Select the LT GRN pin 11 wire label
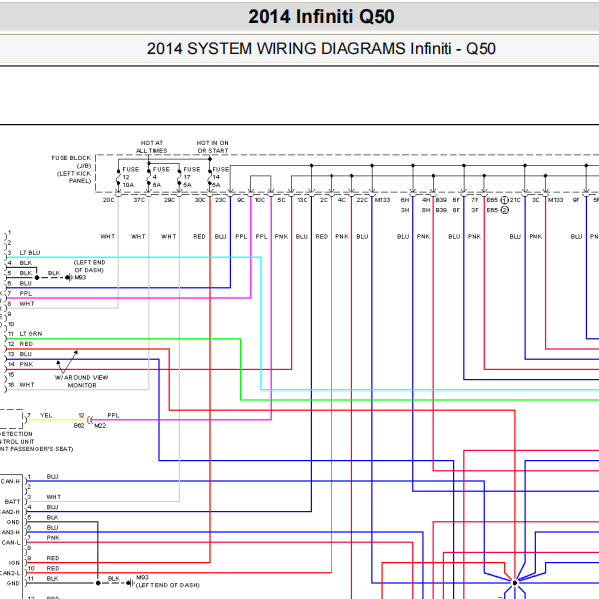This screenshot has width=599, height=599. (x=31, y=334)
